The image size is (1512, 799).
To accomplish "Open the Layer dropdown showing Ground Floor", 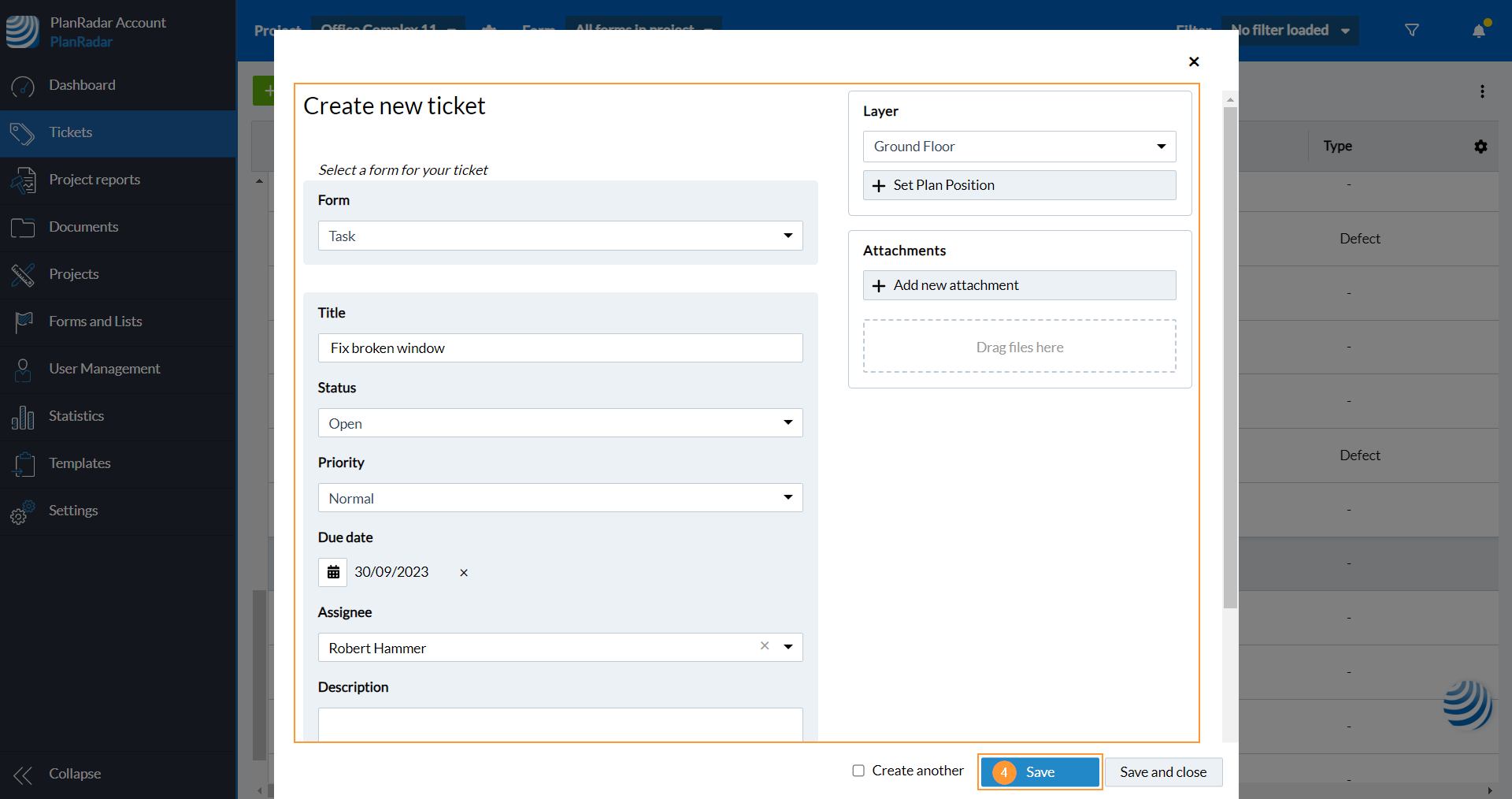I will click(x=1019, y=147).
